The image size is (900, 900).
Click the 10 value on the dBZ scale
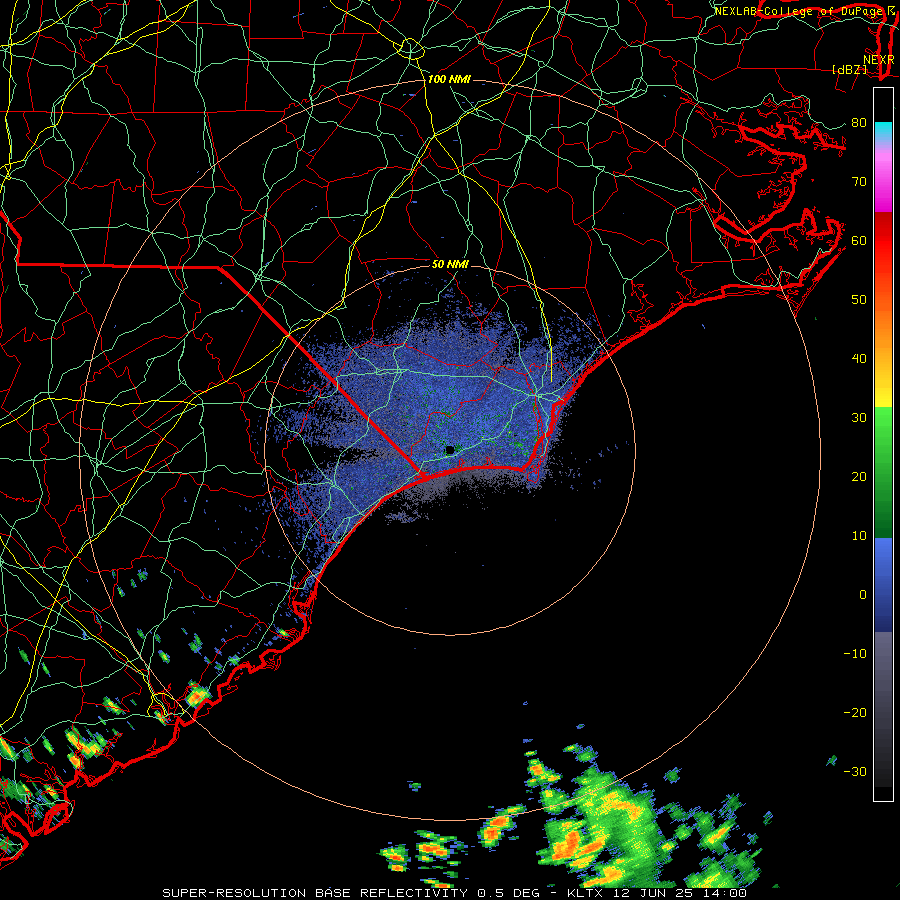(859, 536)
